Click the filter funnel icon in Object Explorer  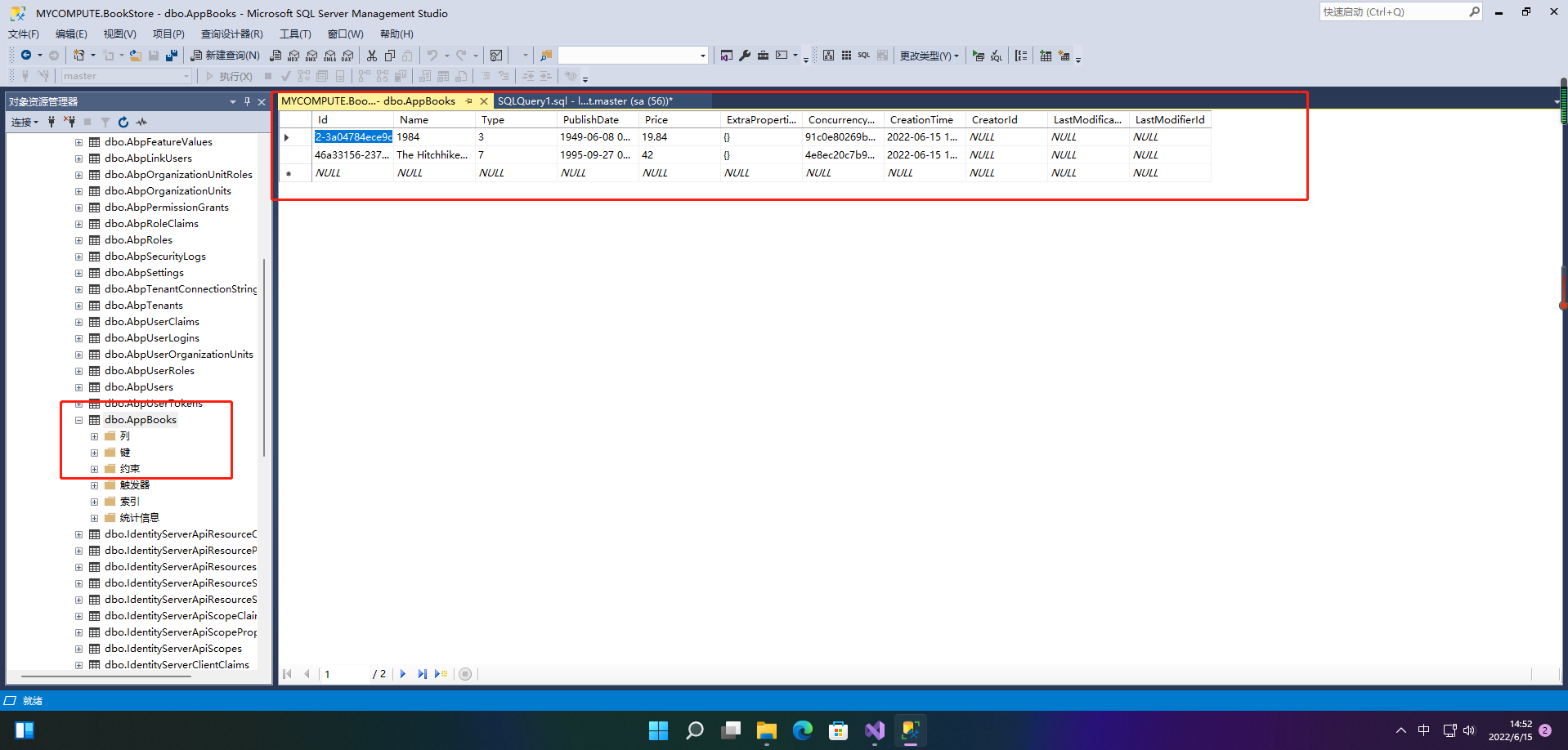click(105, 123)
